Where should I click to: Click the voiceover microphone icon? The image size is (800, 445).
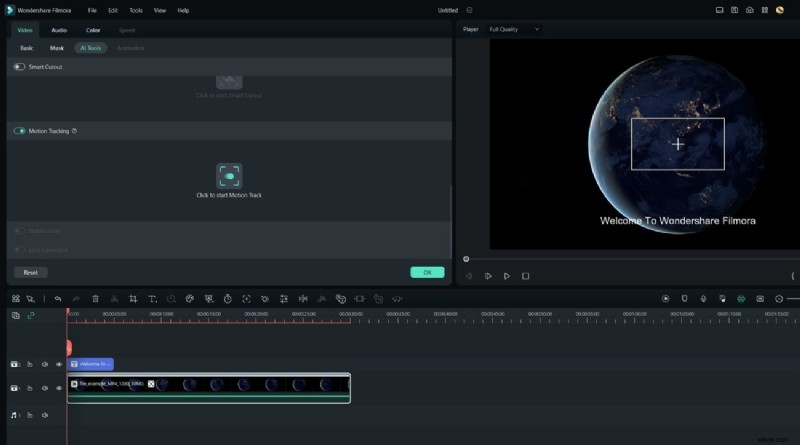click(x=704, y=299)
